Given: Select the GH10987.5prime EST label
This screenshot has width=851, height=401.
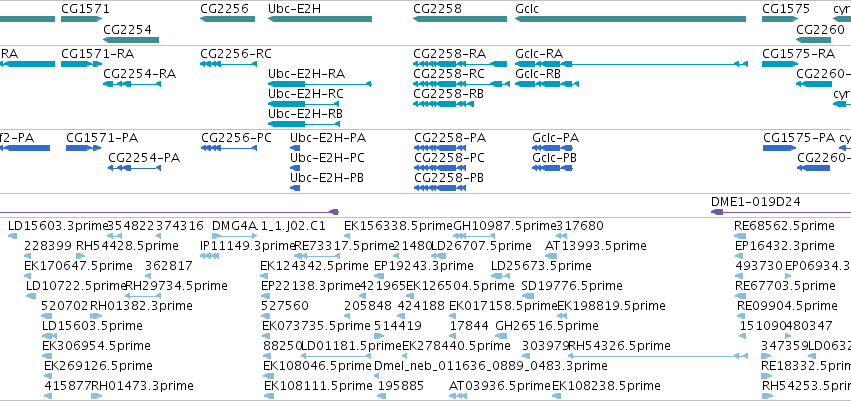Looking at the screenshot, I should click(505, 226).
